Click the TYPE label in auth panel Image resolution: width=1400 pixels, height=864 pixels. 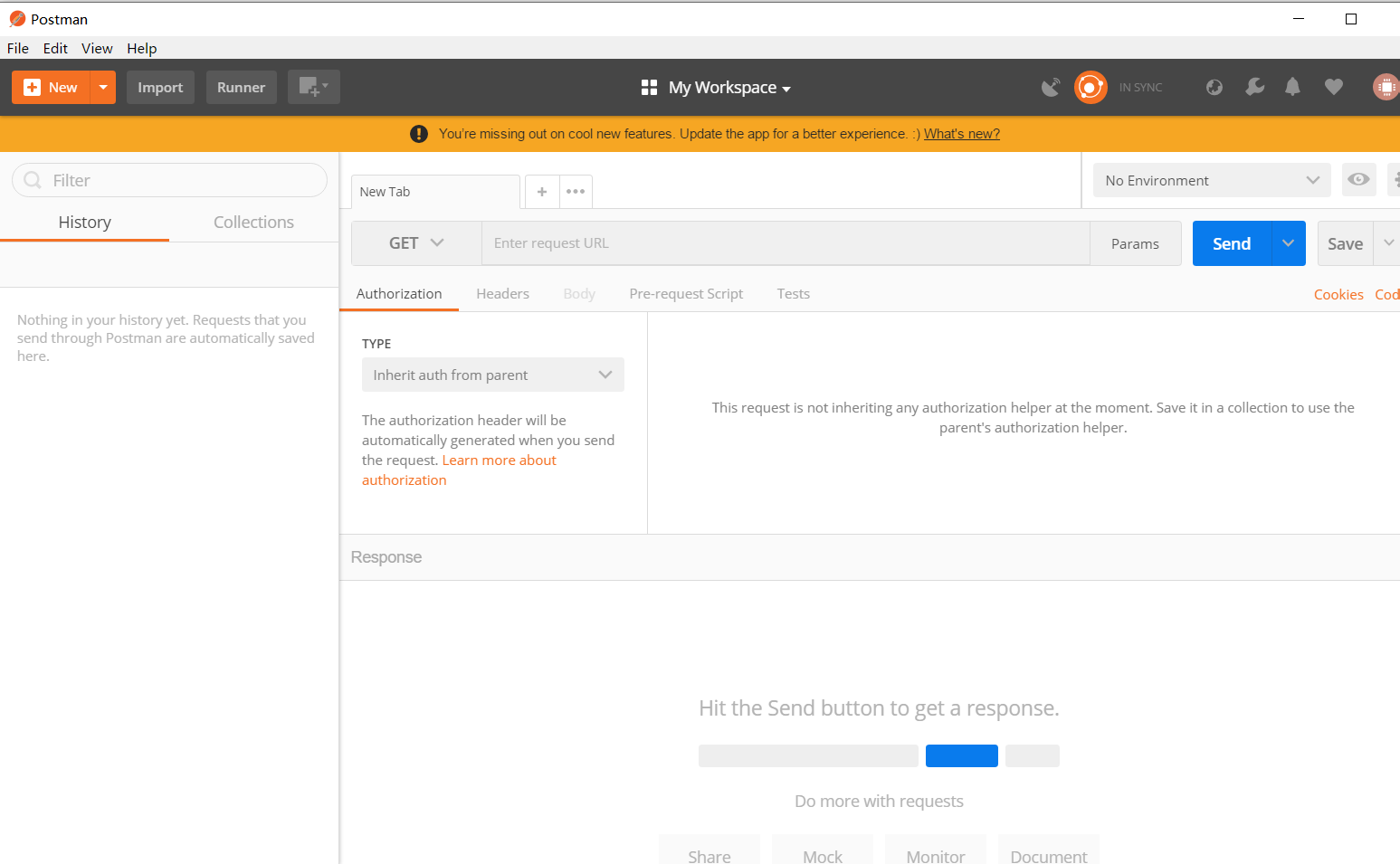[376, 344]
